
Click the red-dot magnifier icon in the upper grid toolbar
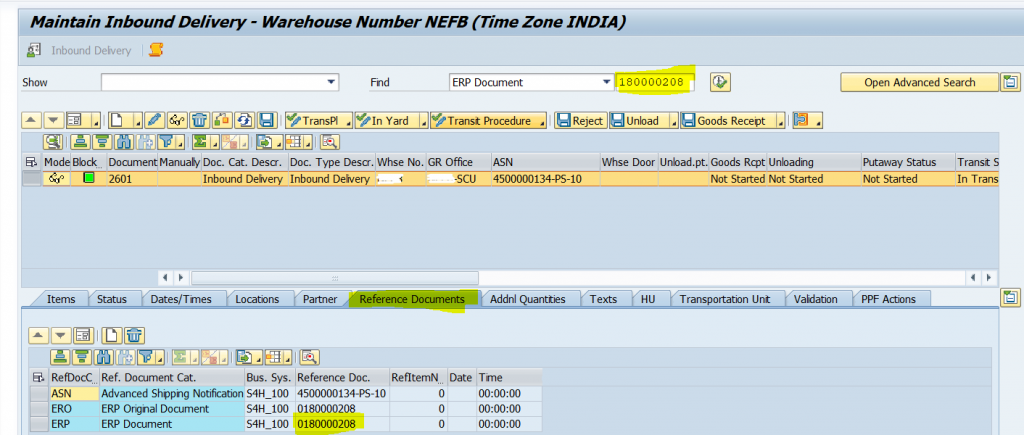coord(330,141)
